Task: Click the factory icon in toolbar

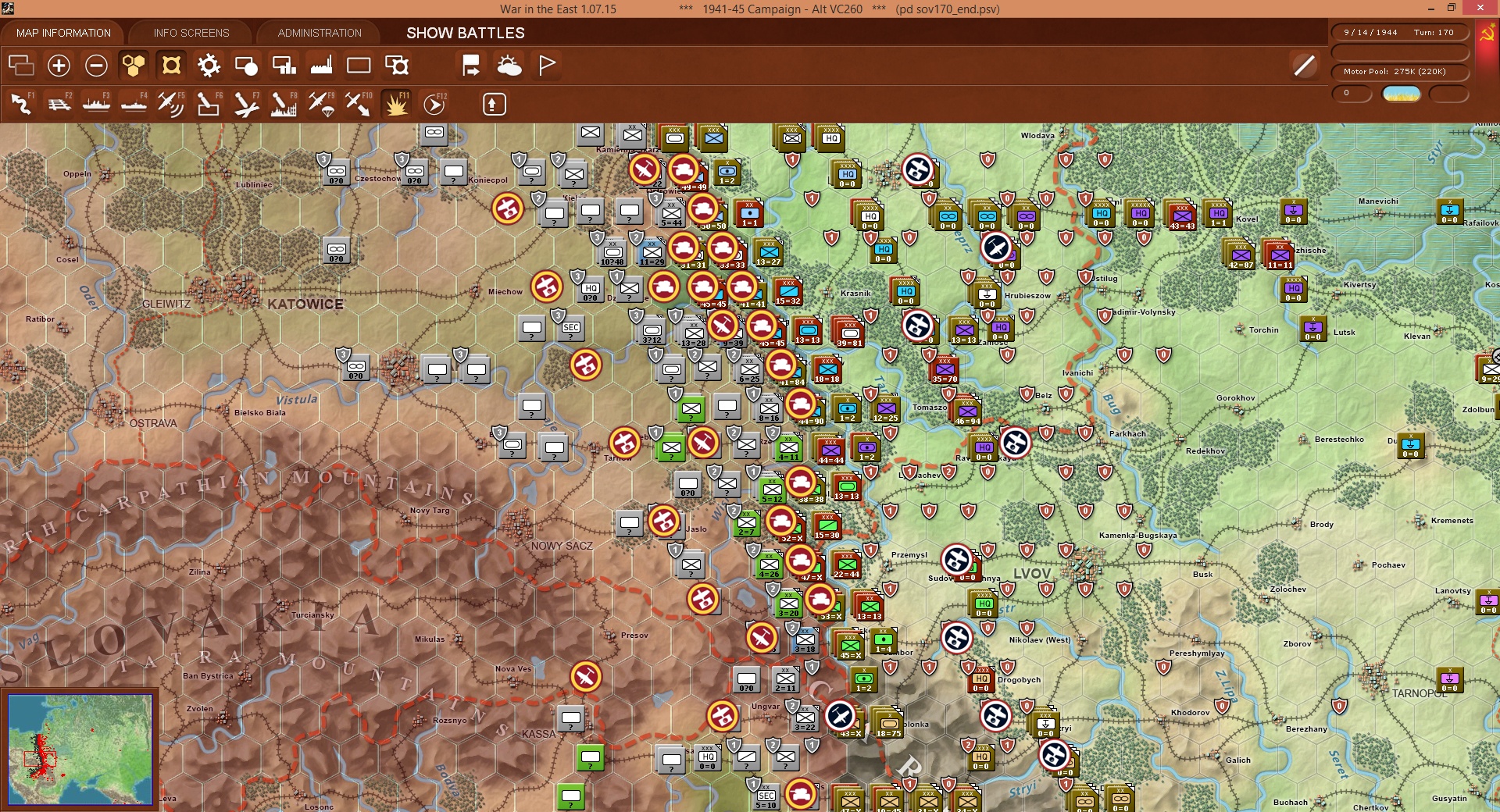Action: [x=321, y=66]
